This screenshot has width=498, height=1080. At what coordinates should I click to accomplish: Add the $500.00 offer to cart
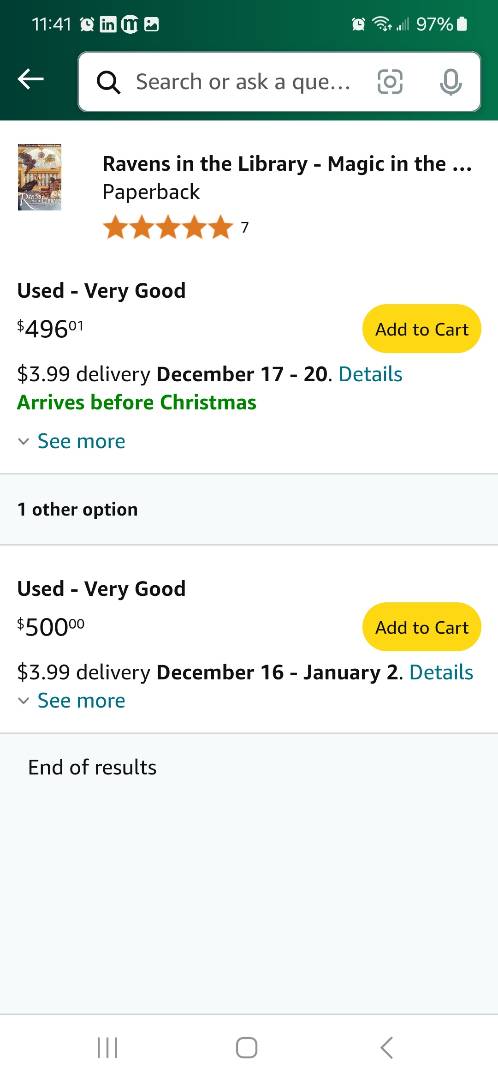click(x=422, y=627)
